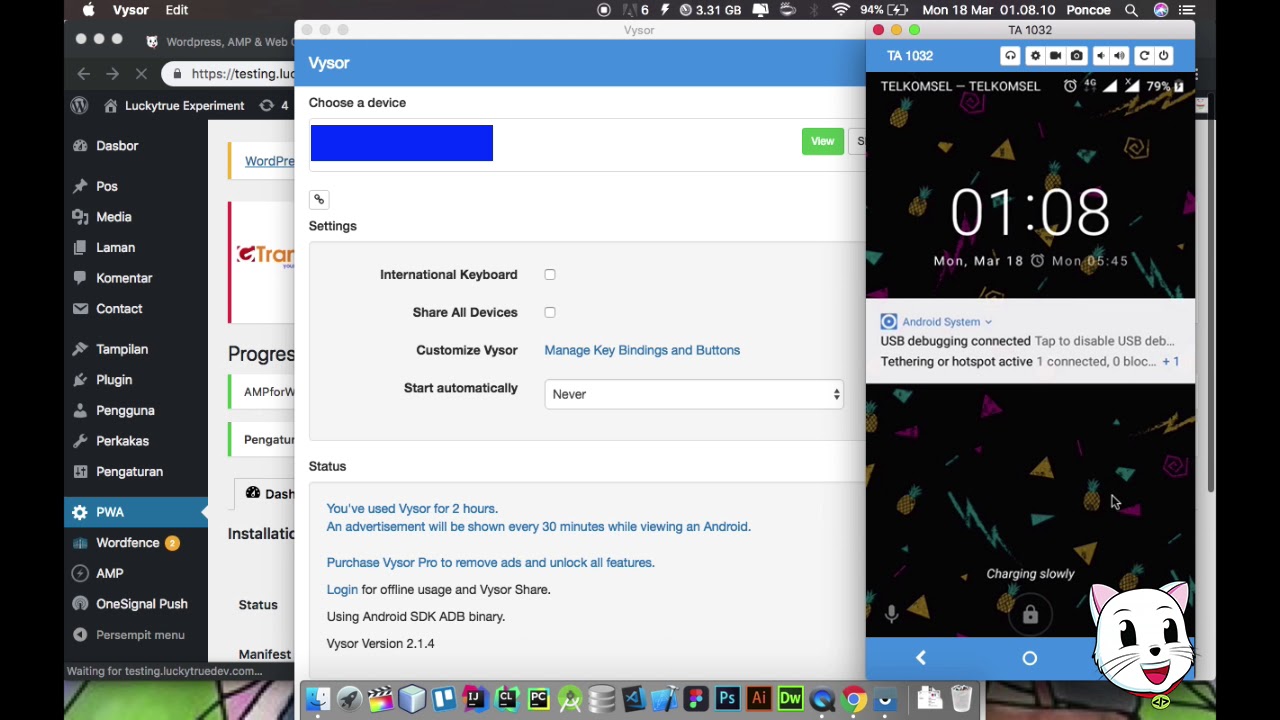
Task: Rotate device screen with rotate icon
Action: click(1144, 56)
